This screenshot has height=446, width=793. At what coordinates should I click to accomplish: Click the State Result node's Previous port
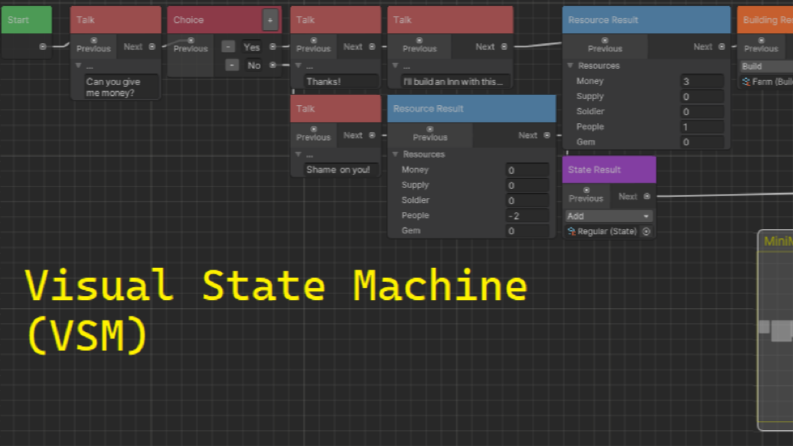click(x=586, y=190)
